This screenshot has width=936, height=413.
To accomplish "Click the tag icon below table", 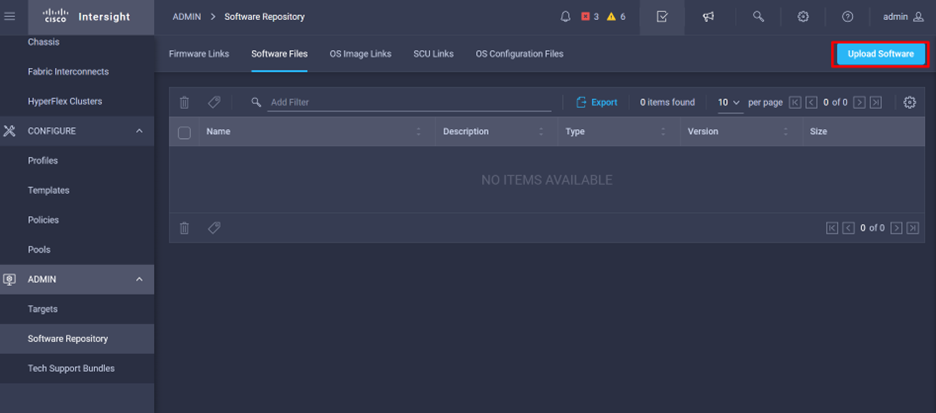I will [x=214, y=228].
